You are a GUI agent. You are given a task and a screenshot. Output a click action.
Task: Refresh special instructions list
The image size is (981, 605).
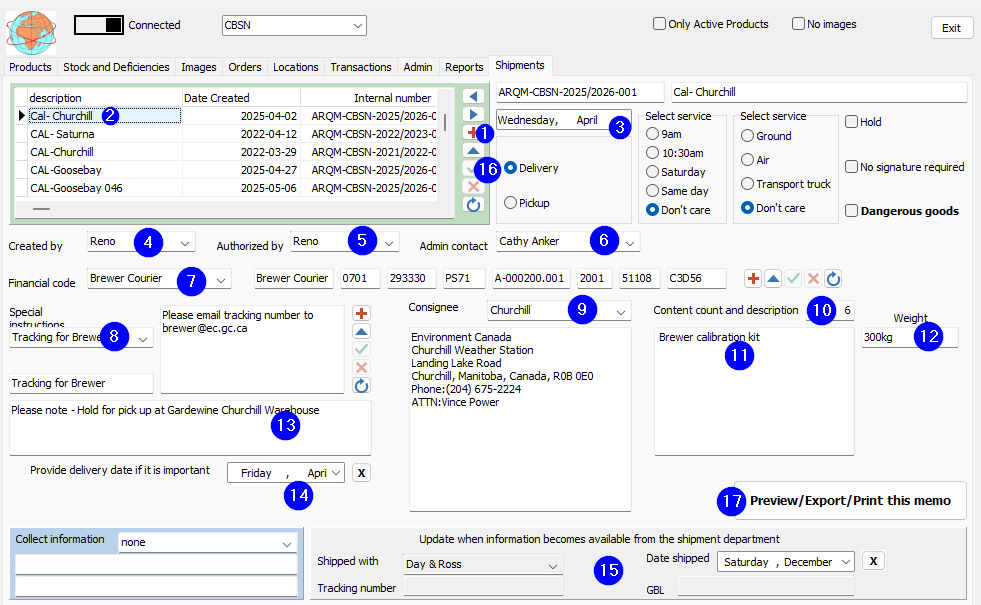(x=361, y=385)
